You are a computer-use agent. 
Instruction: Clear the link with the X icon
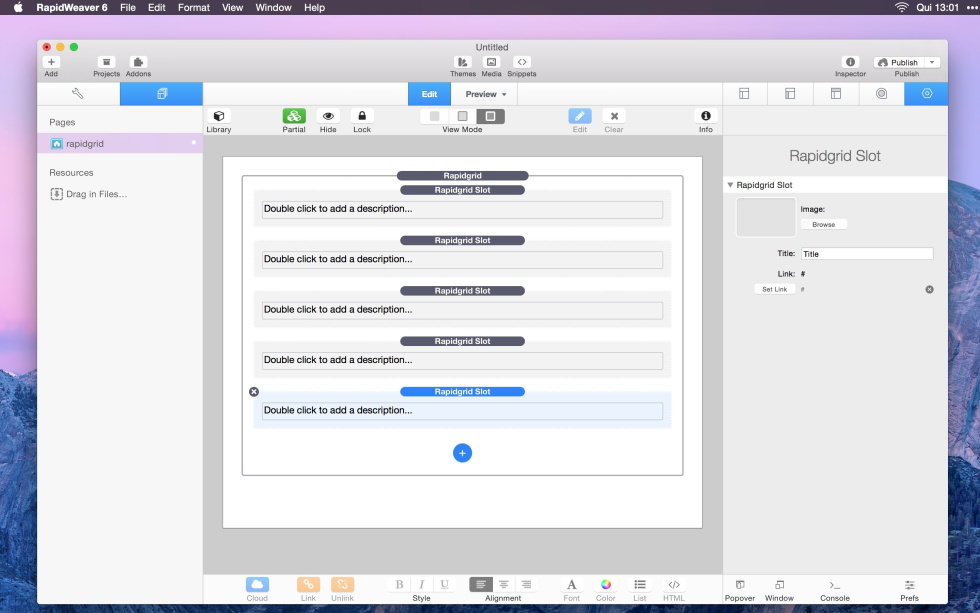pyautogui.click(x=929, y=289)
